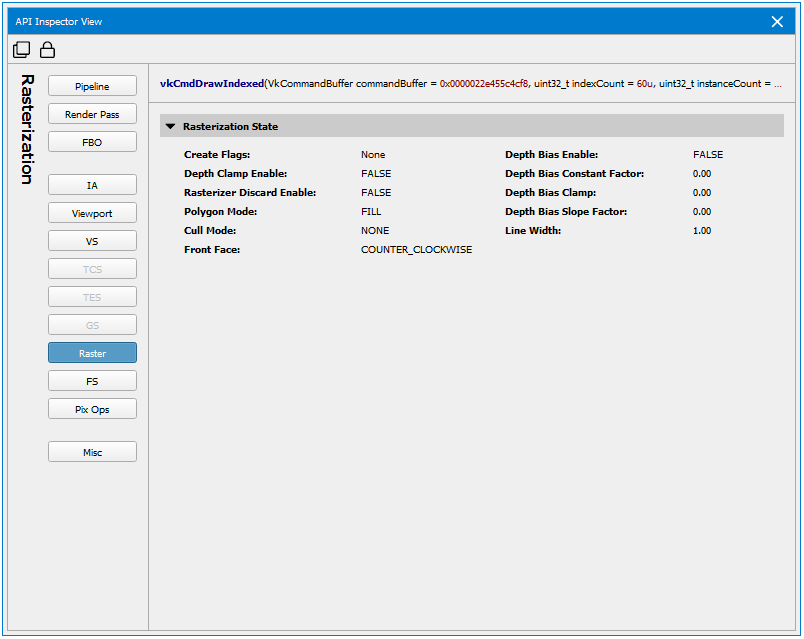
Task: Select the COUNTER_CLOCKWISE front face value
Action: tap(416, 250)
